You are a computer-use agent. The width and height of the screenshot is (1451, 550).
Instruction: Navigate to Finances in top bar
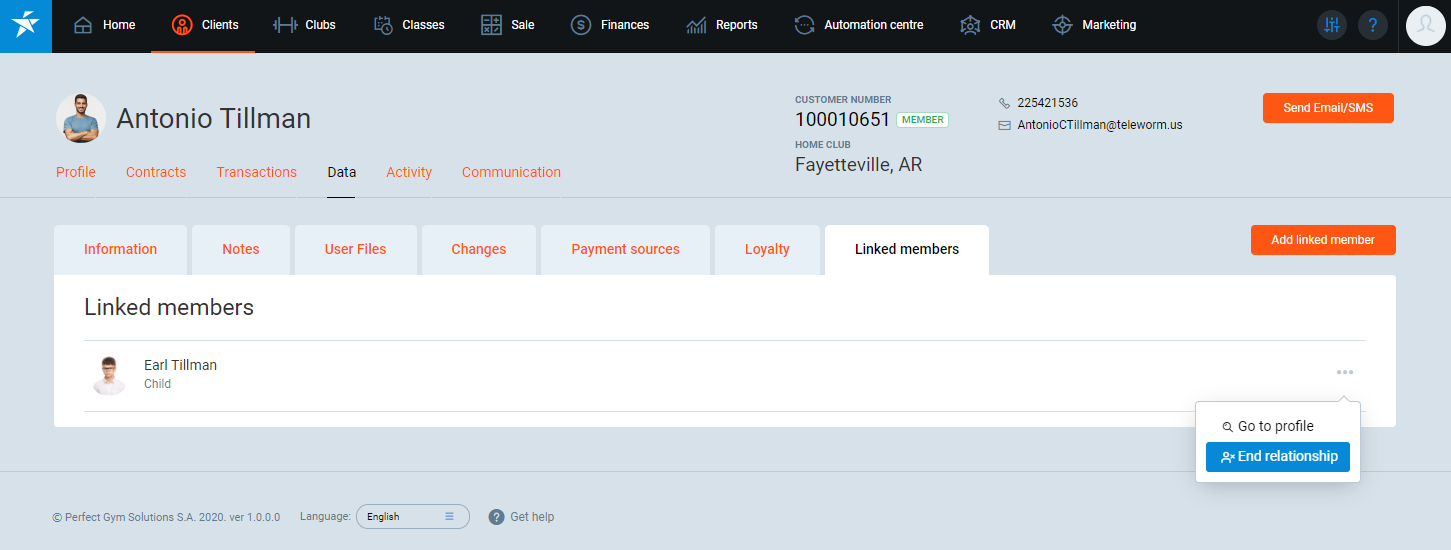coord(609,25)
